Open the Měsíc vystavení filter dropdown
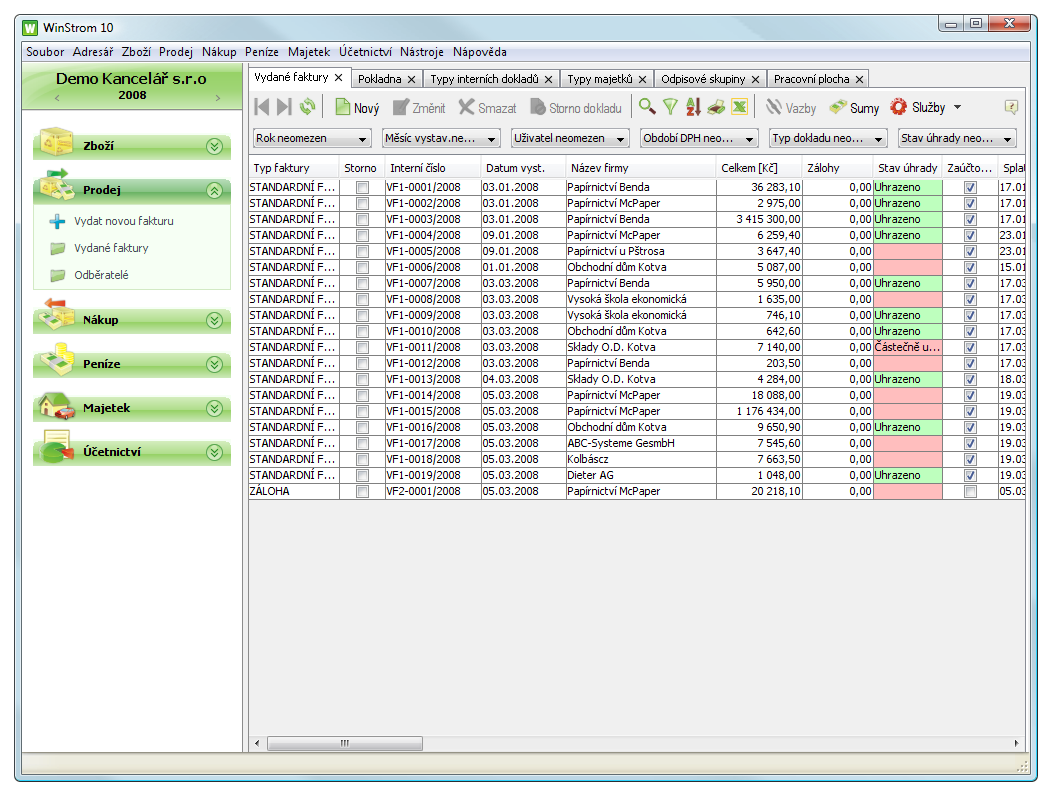The width and height of the screenshot is (1056, 800). point(441,138)
